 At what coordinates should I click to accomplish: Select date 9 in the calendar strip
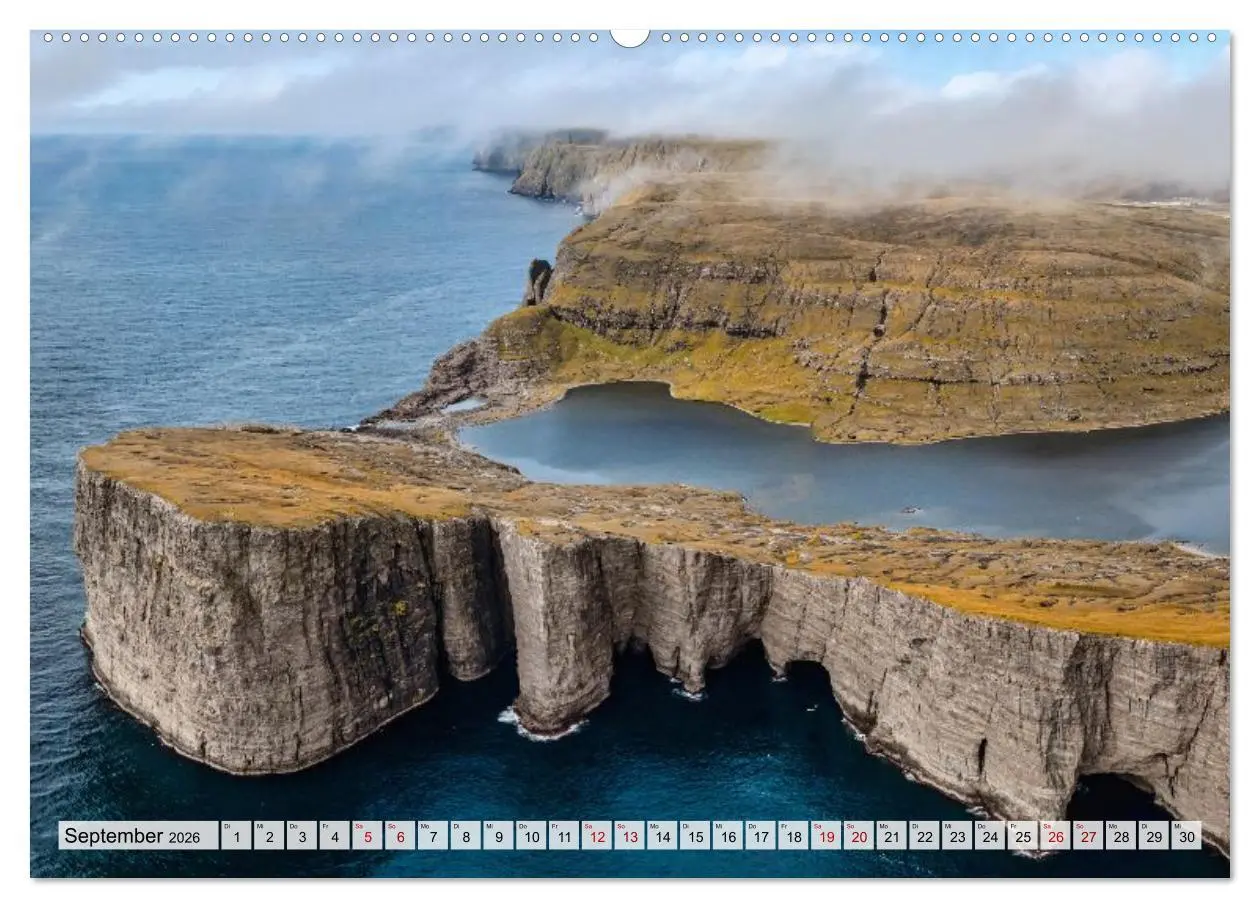coord(498,836)
